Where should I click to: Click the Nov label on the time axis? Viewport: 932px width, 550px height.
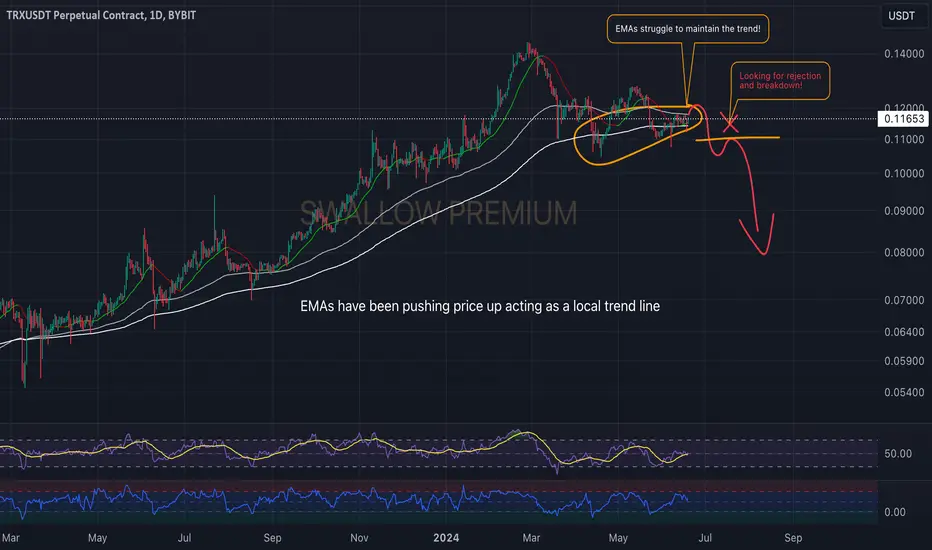pyautogui.click(x=359, y=538)
